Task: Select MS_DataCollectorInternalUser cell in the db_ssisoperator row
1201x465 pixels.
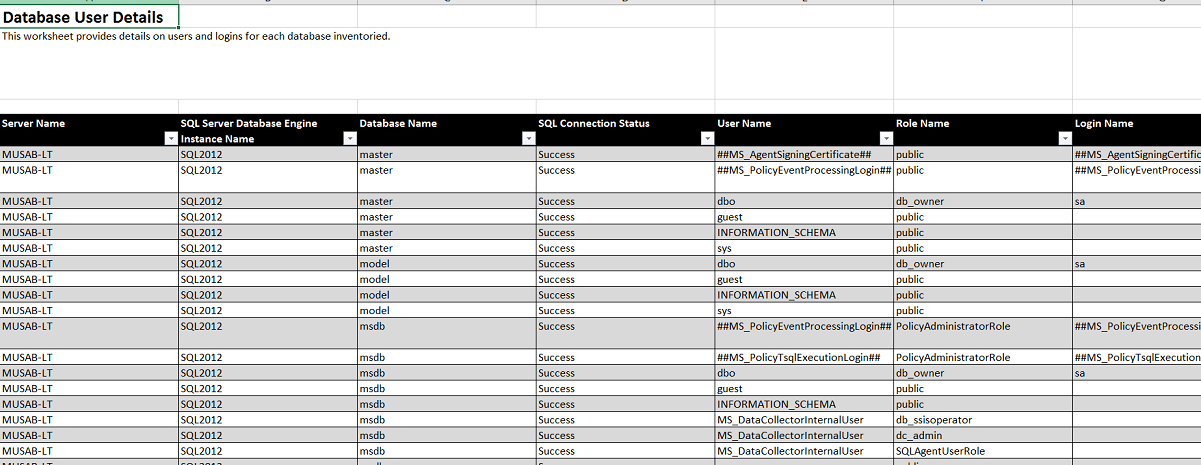Action: pyautogui.click(x=805, y=420)
